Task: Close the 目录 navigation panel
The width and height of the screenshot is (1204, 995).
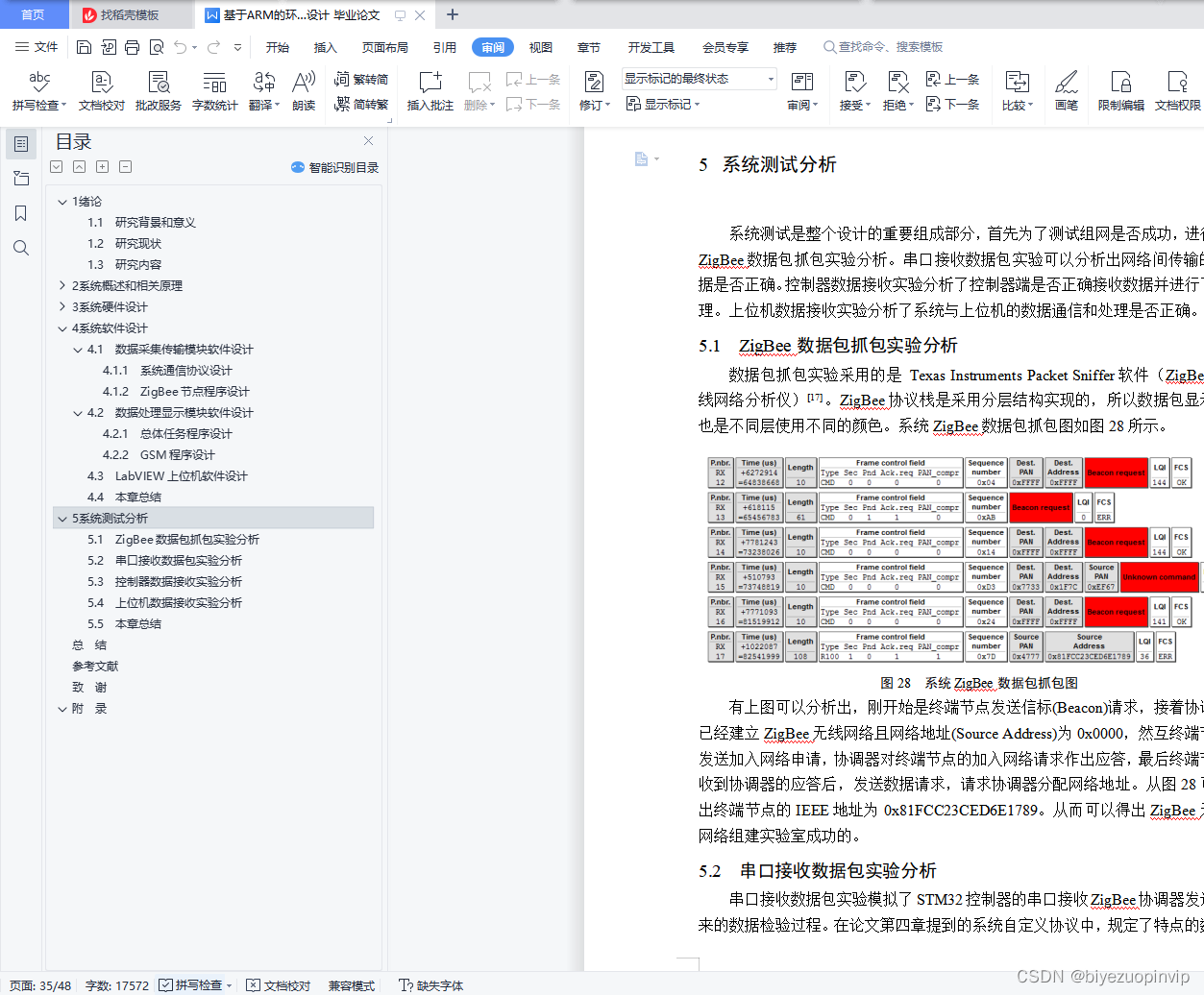Action: tap(368, 141)
